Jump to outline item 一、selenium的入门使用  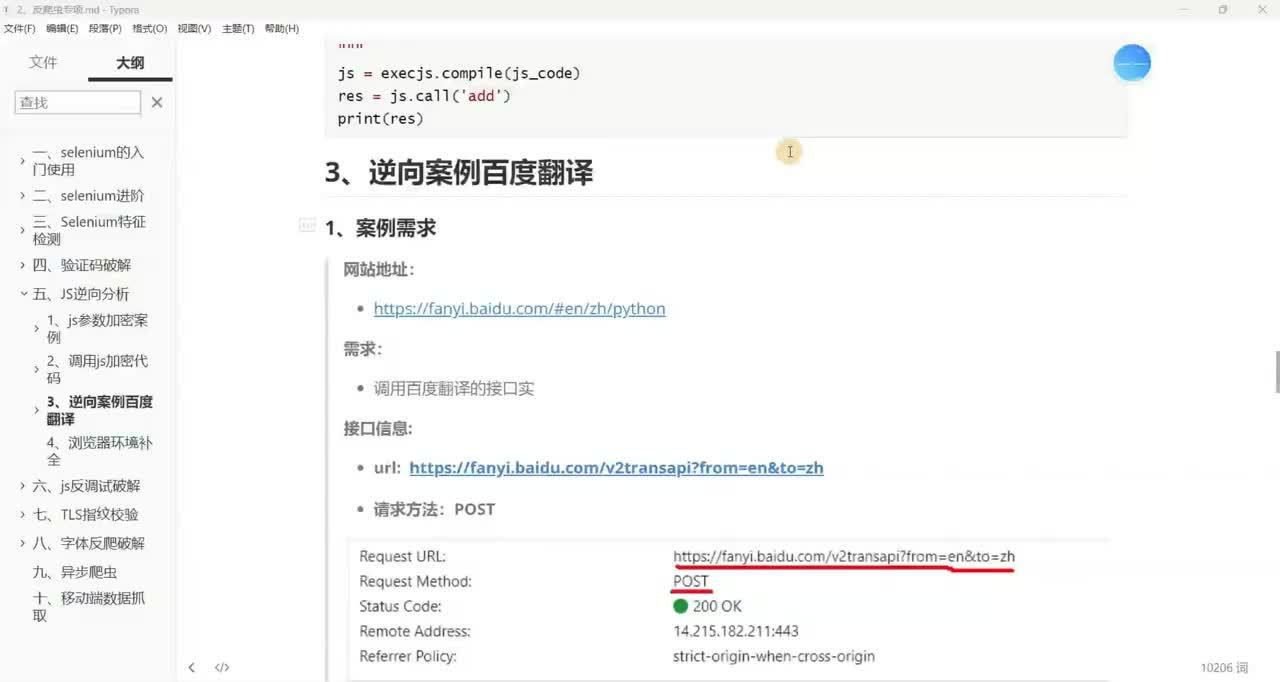pos(88,161)
